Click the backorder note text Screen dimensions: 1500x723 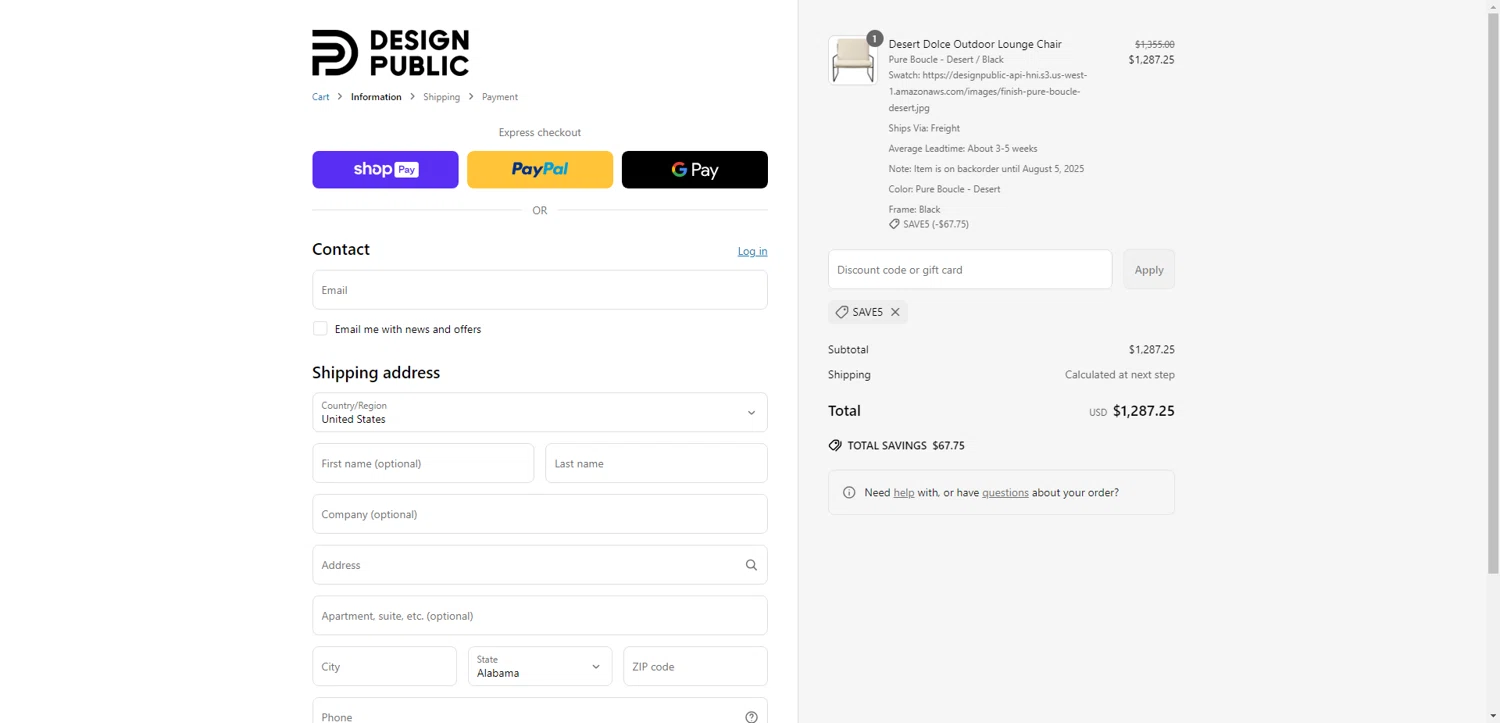(x=986, y=169)
